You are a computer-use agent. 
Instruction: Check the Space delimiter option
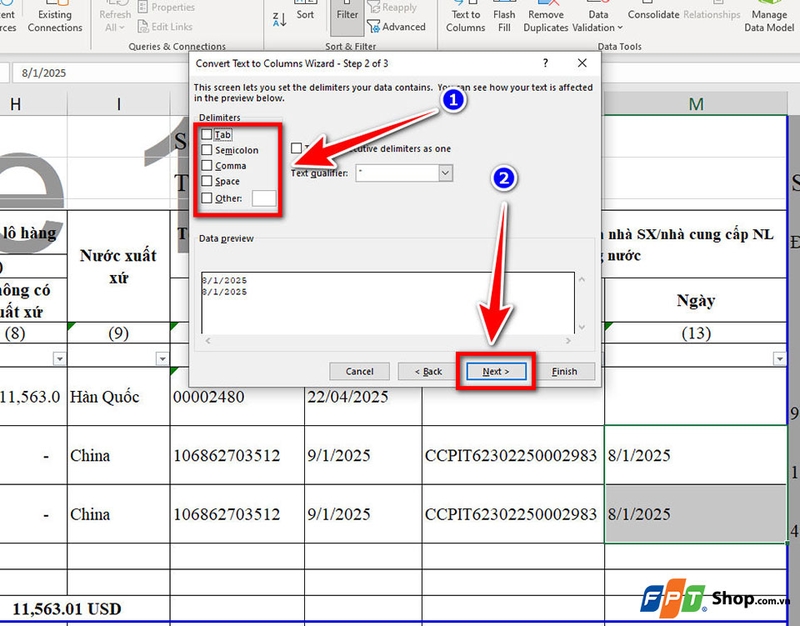click(208, 181)
